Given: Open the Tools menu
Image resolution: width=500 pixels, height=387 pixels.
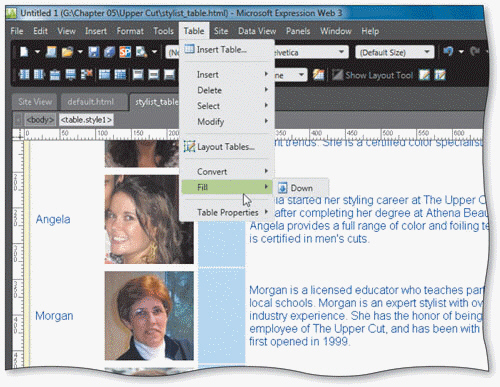Looking at the screenshot, I should coord(163,31).
